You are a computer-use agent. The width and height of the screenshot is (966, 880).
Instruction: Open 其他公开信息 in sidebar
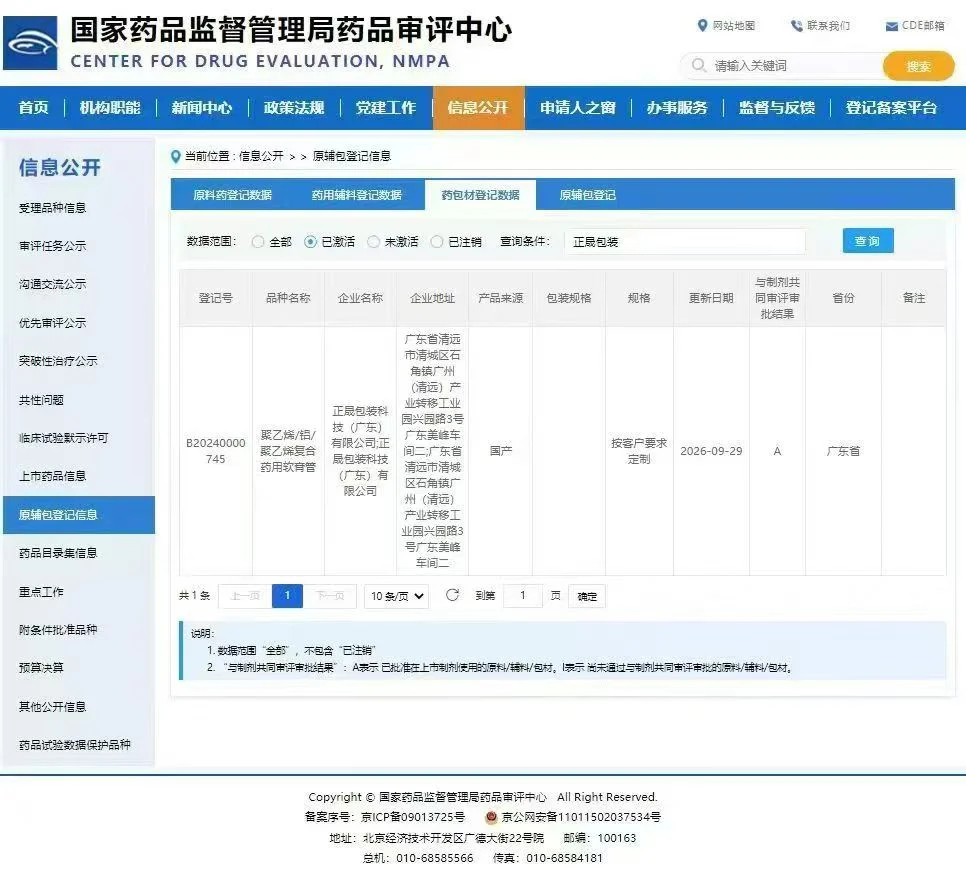tap(52, 707)
